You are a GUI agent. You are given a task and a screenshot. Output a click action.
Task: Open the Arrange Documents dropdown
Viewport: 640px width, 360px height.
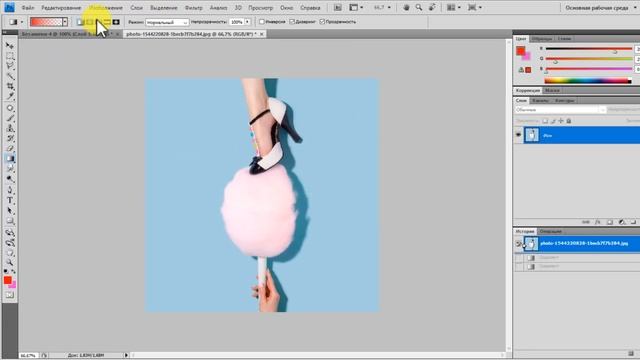pyautogui.click(x=453, y=7)
